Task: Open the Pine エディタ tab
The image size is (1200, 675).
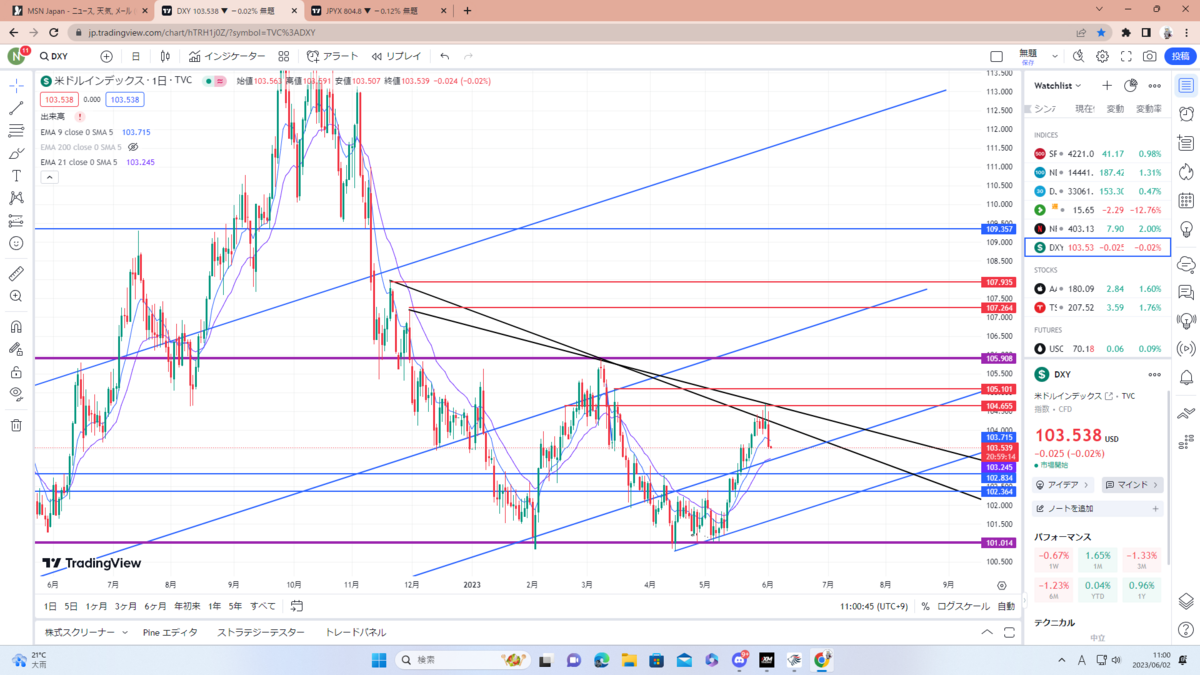Action: coord(170,632)
